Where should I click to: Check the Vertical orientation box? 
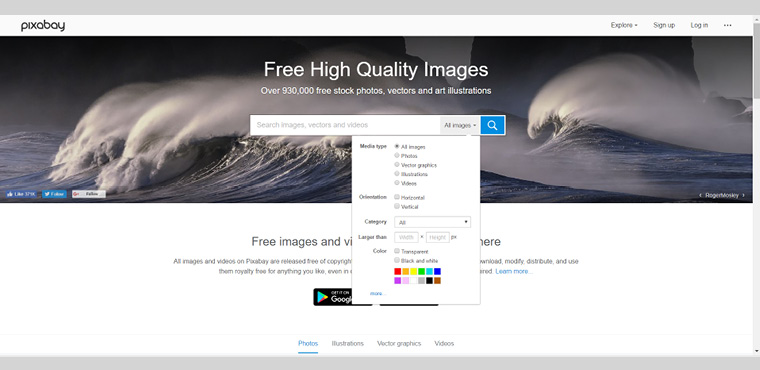(x=397, y=206)
